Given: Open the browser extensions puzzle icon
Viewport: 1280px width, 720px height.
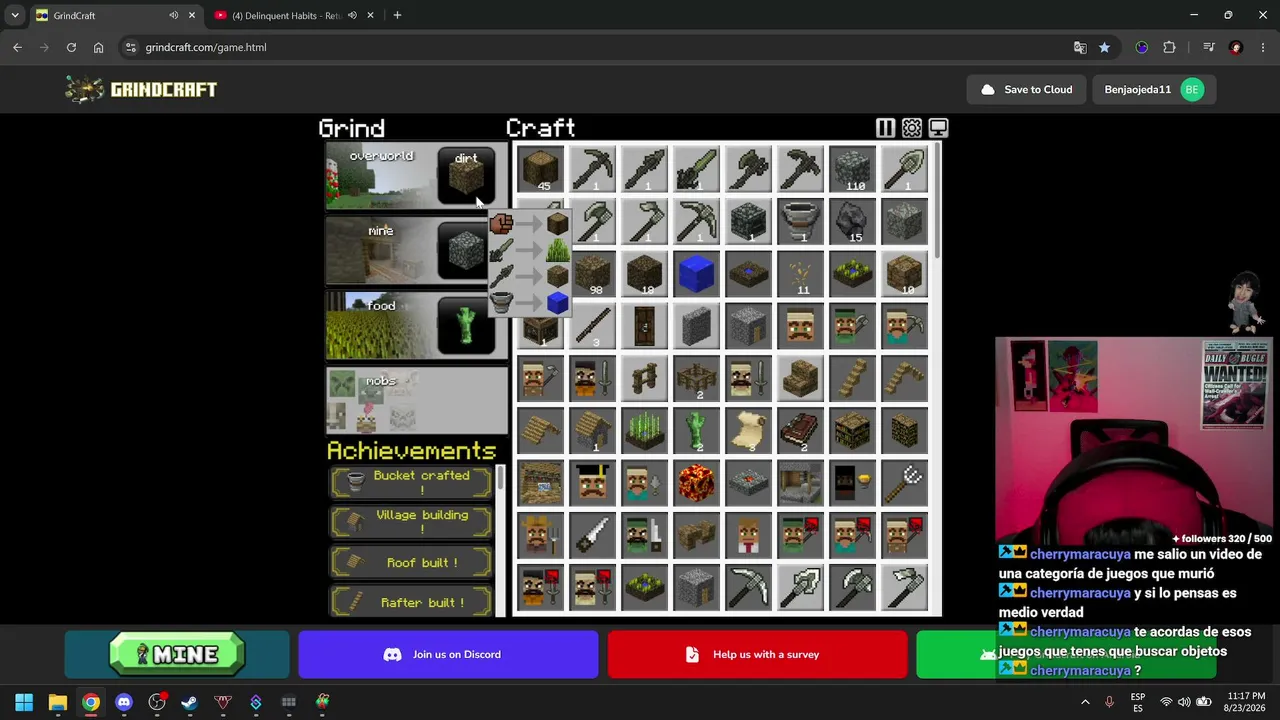Looking at the screenshot, I should click(x=1169, y=47).
